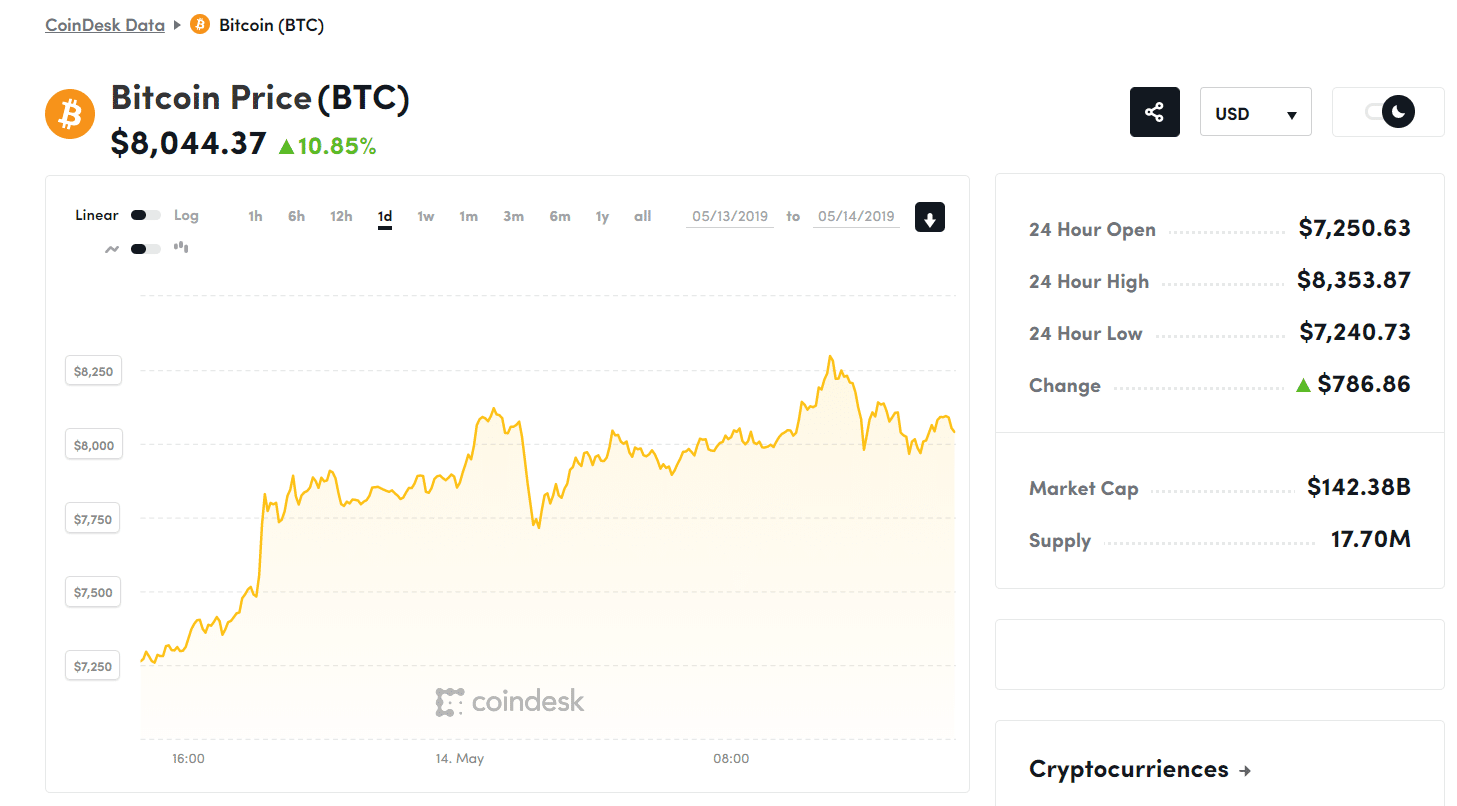Click the orange Bitcoin logo beside the title

(70, 115)
